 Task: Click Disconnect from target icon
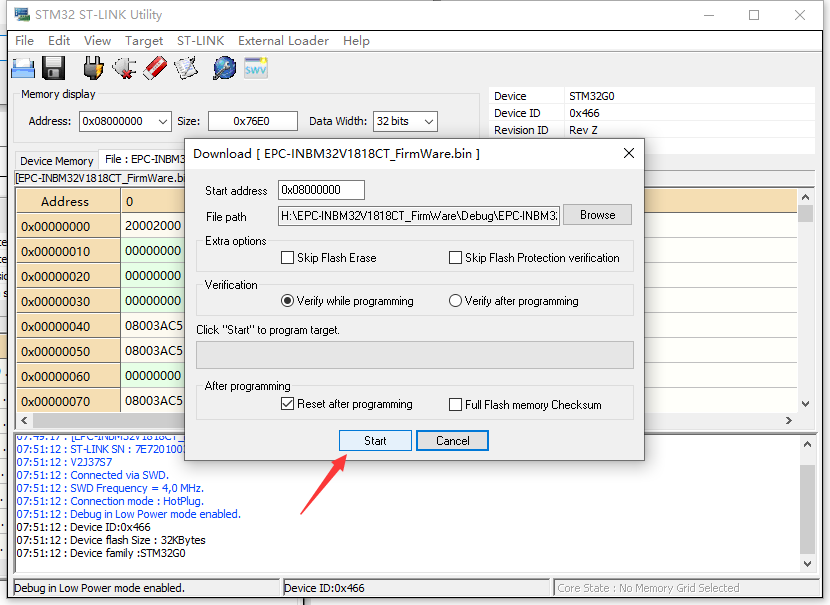click(x=124, y=68)
